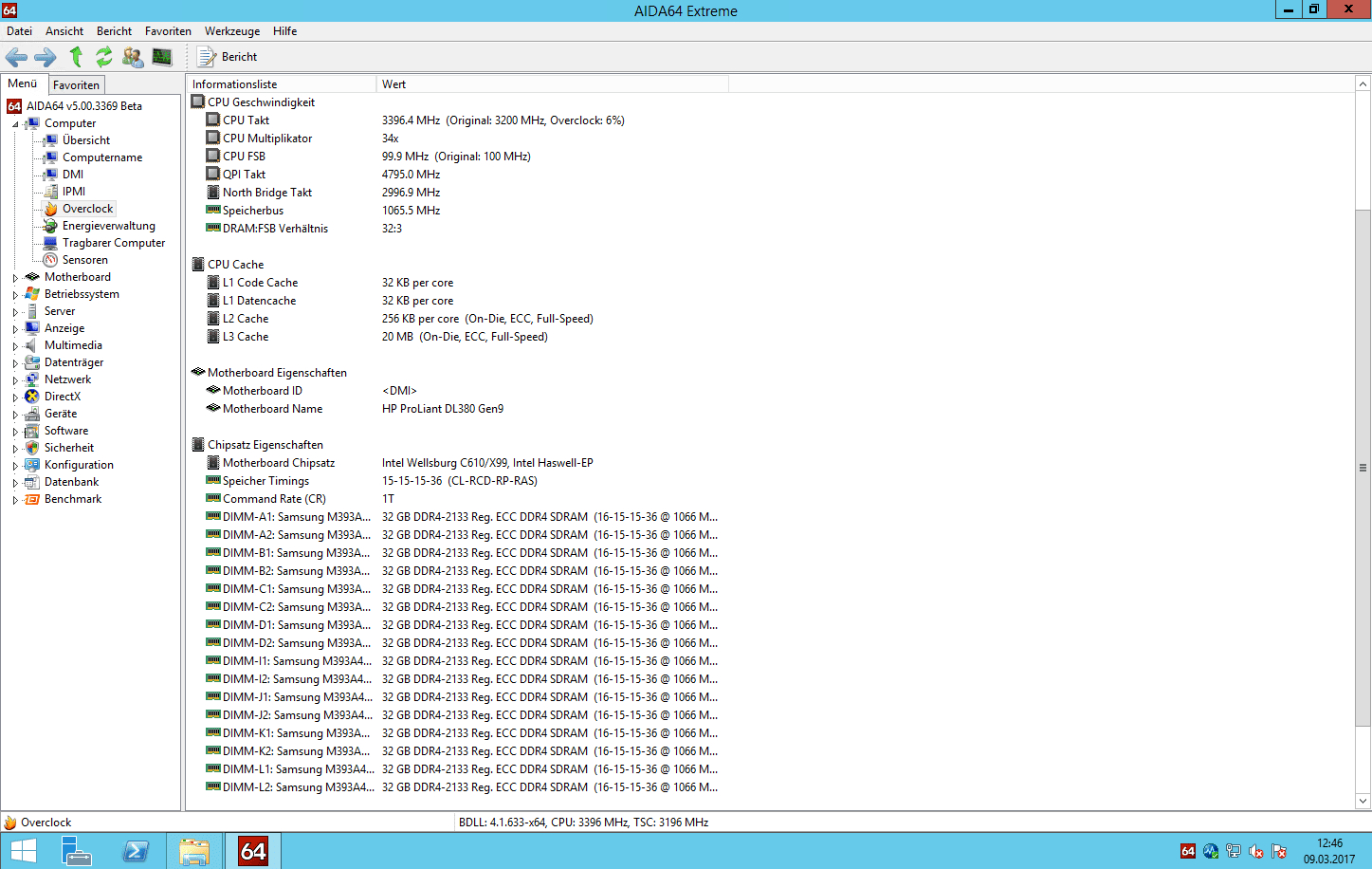Open the Favoriten menu in menu bar
Screen dimensions: 1372x869
tap(168, 31)
